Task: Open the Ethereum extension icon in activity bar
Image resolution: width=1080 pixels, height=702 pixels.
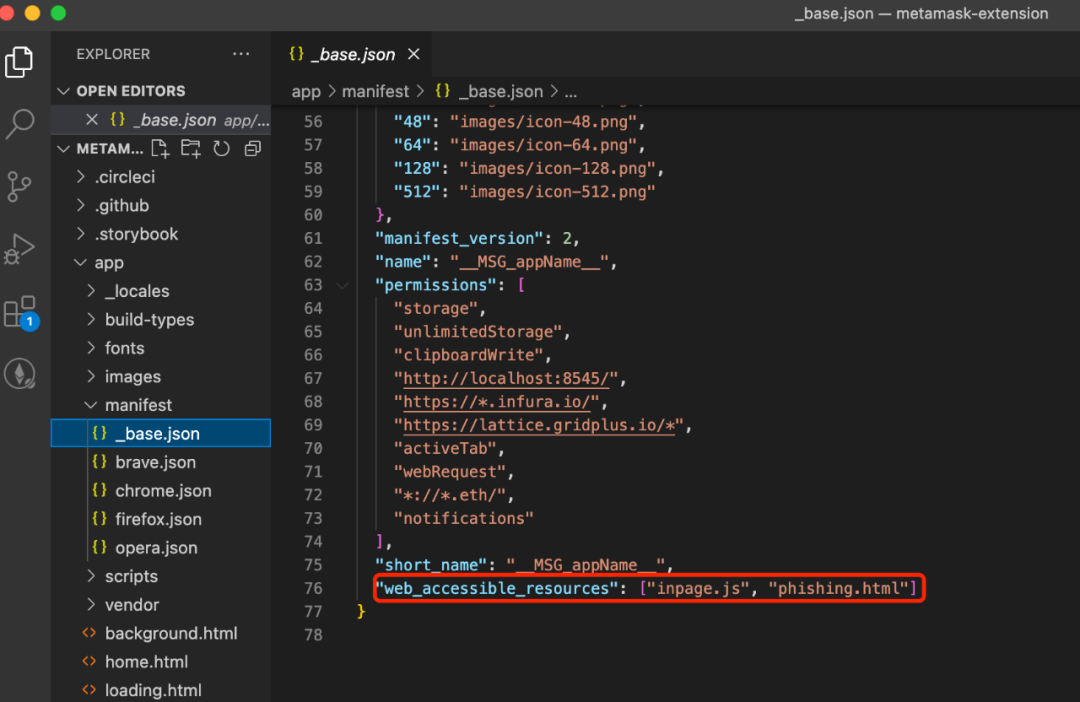Action: 20,373
